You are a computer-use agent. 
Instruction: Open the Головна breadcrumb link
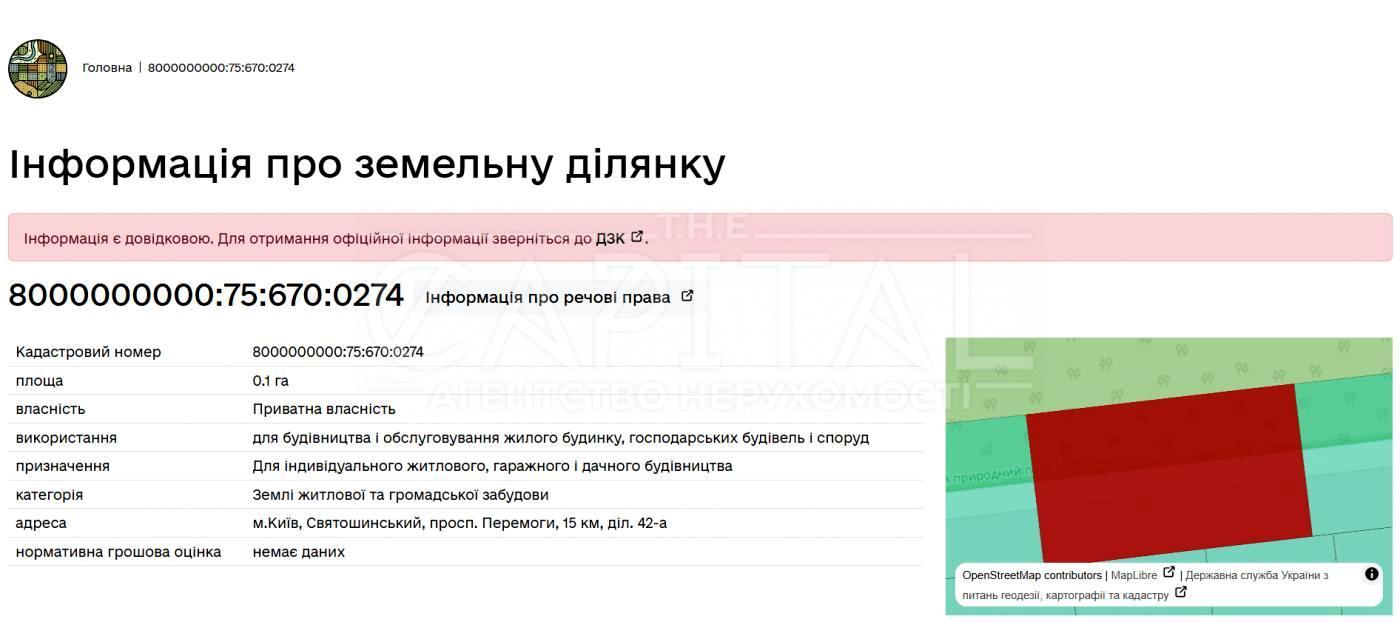tap(107, 68)
